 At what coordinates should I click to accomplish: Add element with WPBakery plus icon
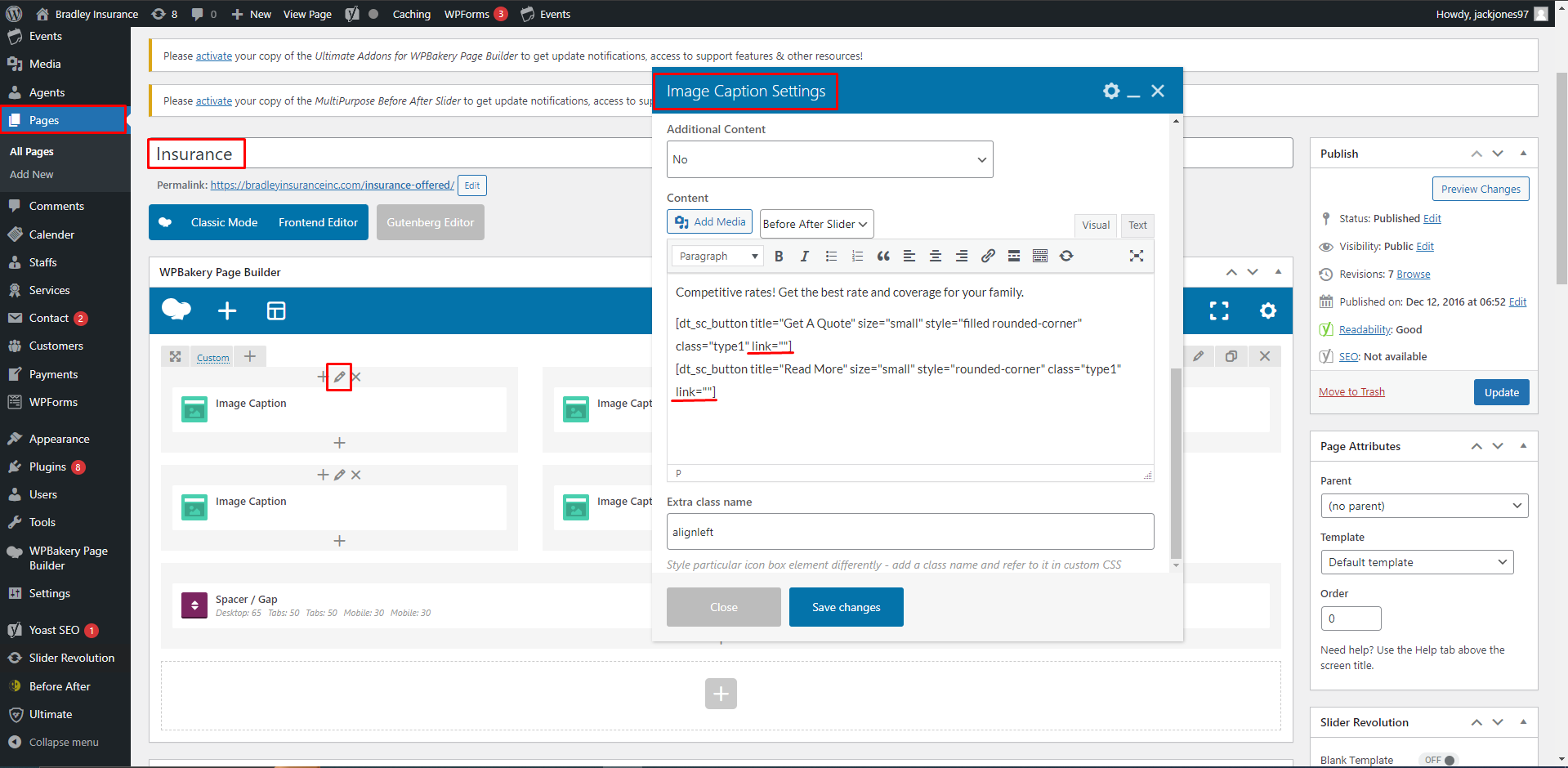coord(227,310)
